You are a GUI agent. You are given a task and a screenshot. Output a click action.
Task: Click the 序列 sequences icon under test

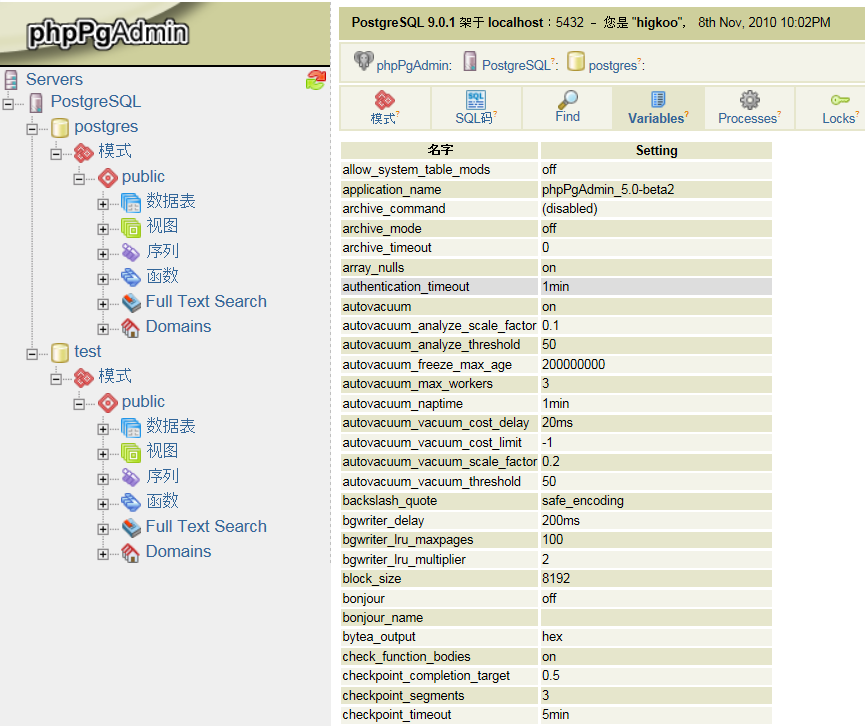click(131, 477)
